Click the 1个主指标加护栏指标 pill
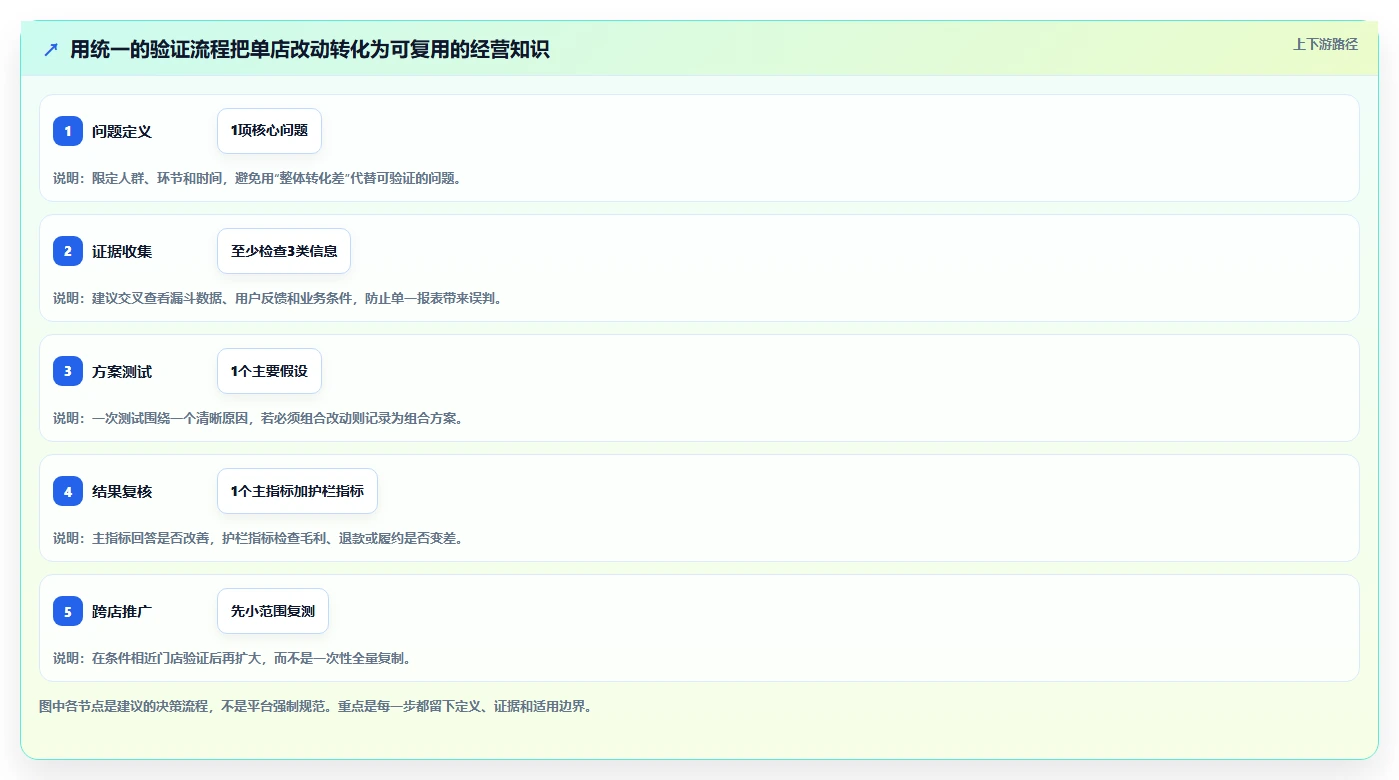This screenshot has width=1399, height=780. (x=297, y=491)
